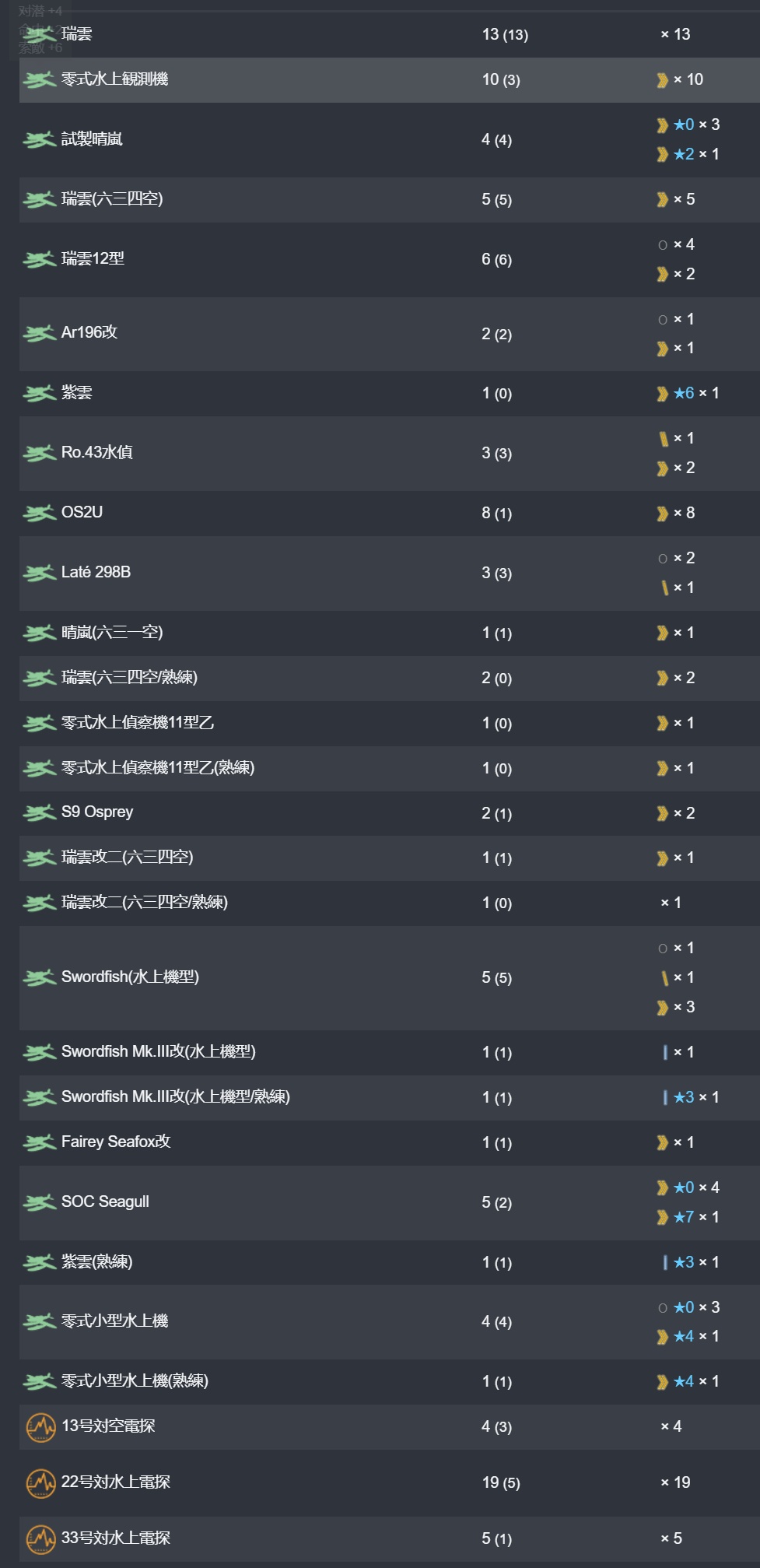The width and height of the screenshot is (760, 1568).
Task: Click the count 19 (5) for 22号対水上電探
Action: point(501,1483)
